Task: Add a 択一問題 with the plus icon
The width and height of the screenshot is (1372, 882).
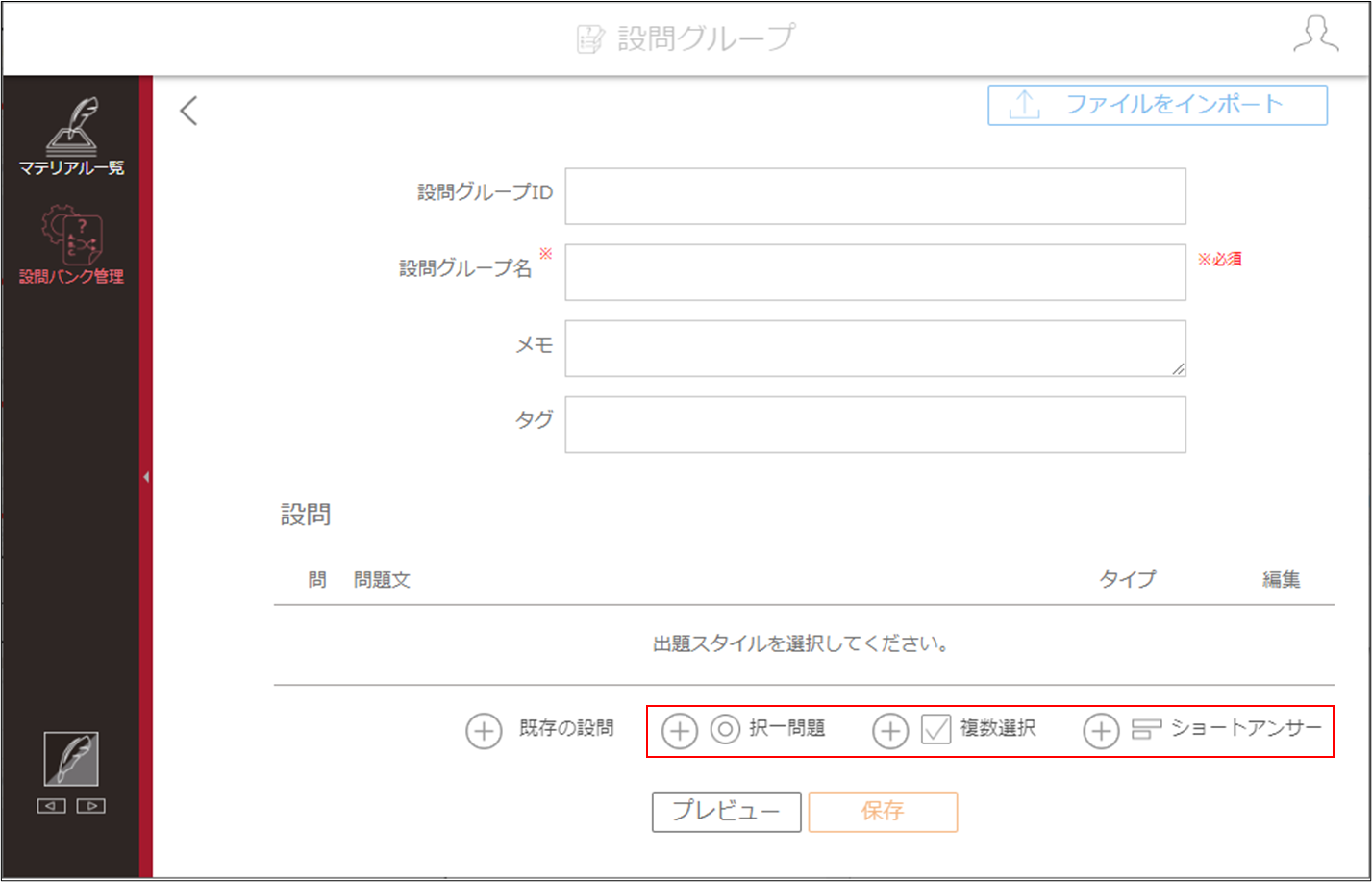Action: tap(680, 731)
